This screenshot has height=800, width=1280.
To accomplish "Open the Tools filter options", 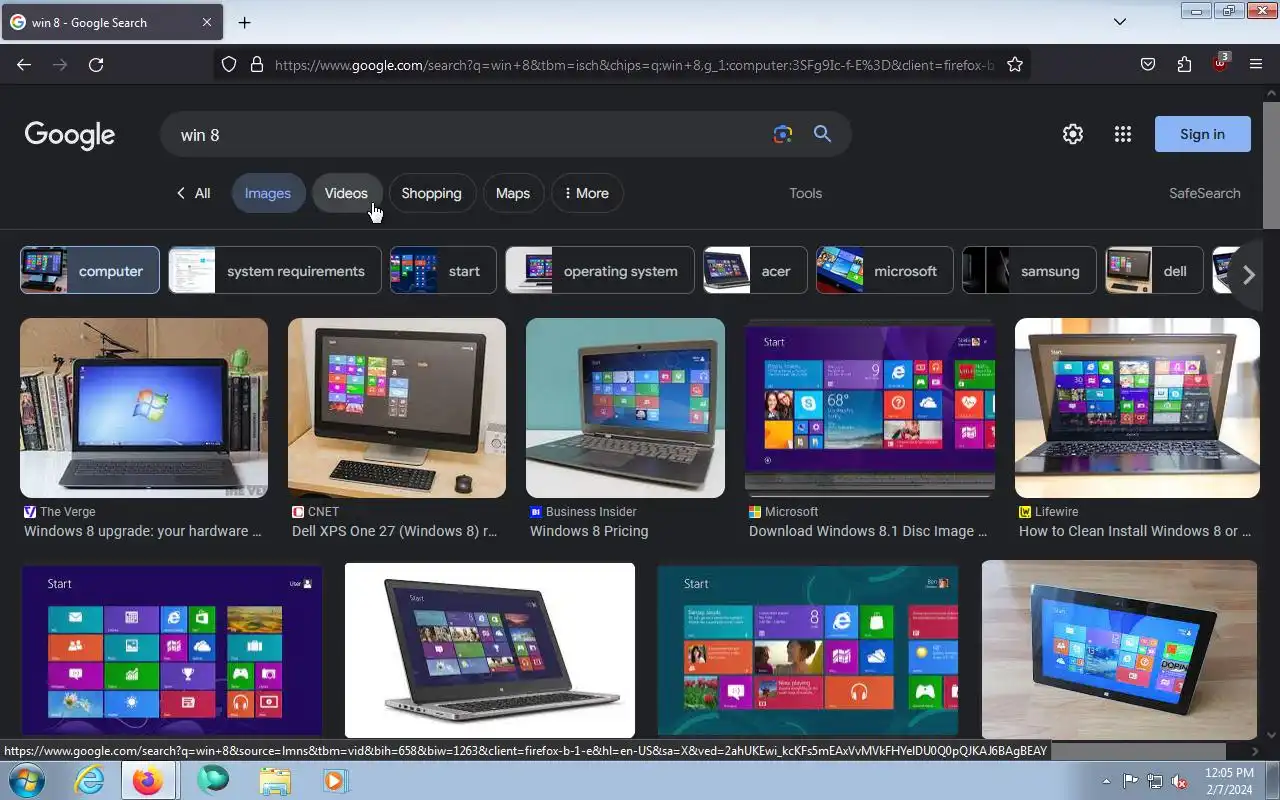I will pyautogui.click(x=805, y=193).
